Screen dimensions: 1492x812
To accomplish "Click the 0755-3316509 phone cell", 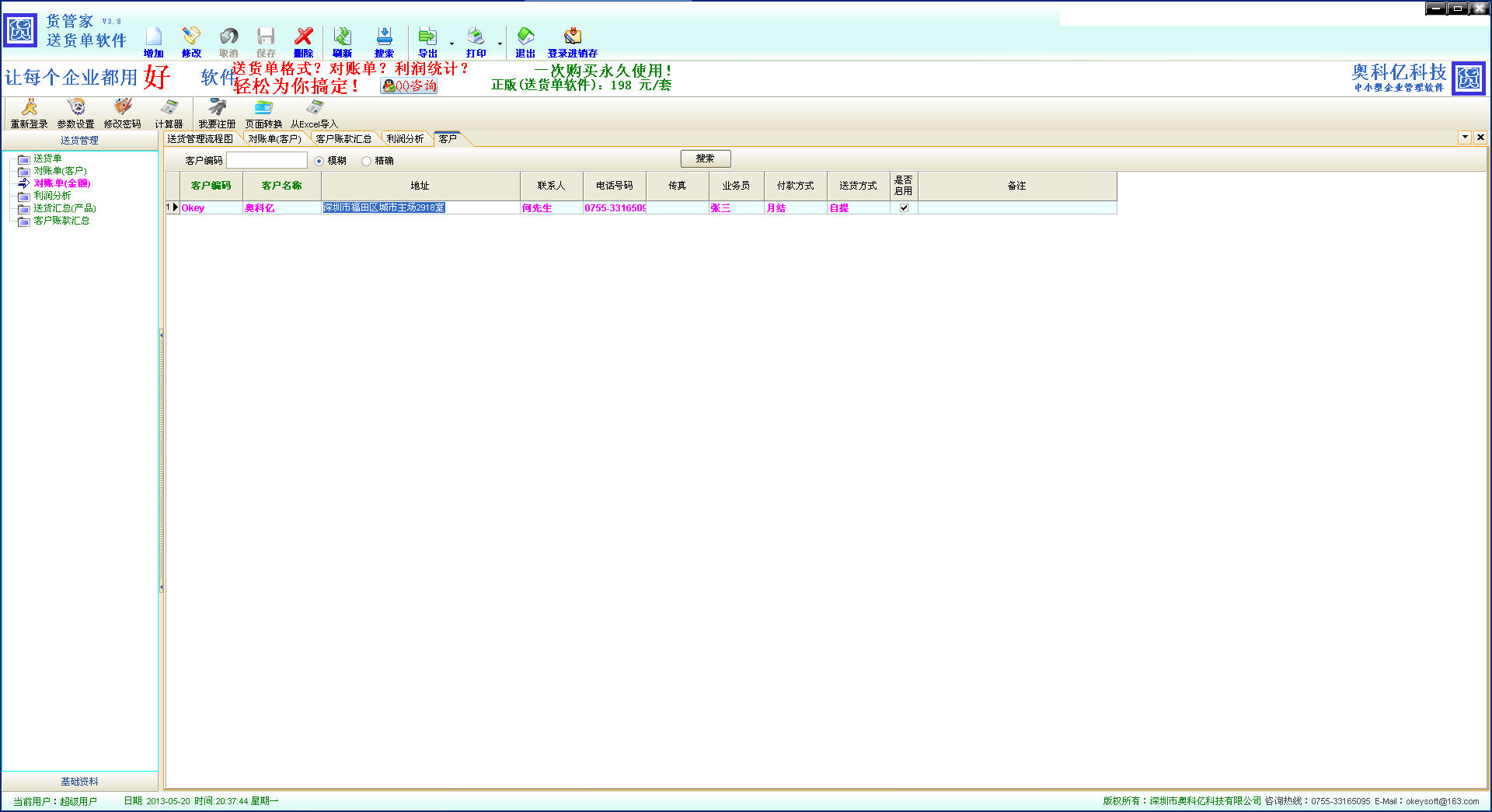I will [x=615, y=207].
